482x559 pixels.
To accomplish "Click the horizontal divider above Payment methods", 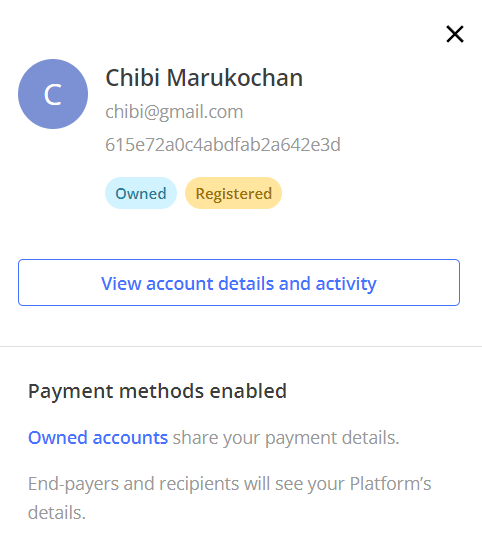I will (241, 346).
